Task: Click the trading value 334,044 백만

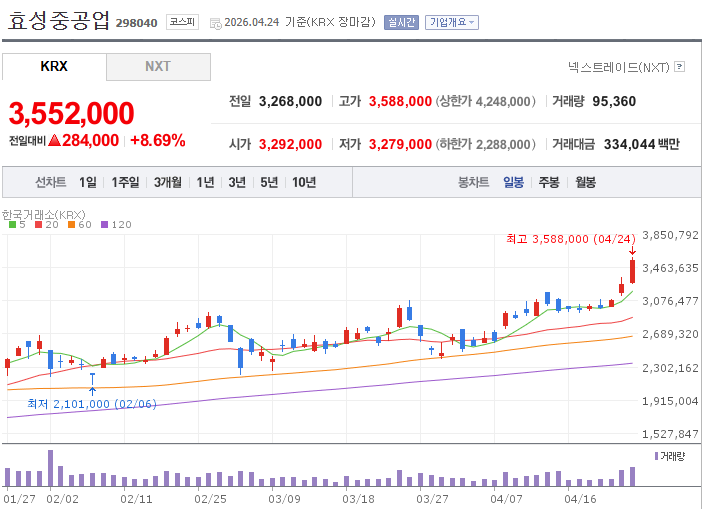Action: pos(642,144)
